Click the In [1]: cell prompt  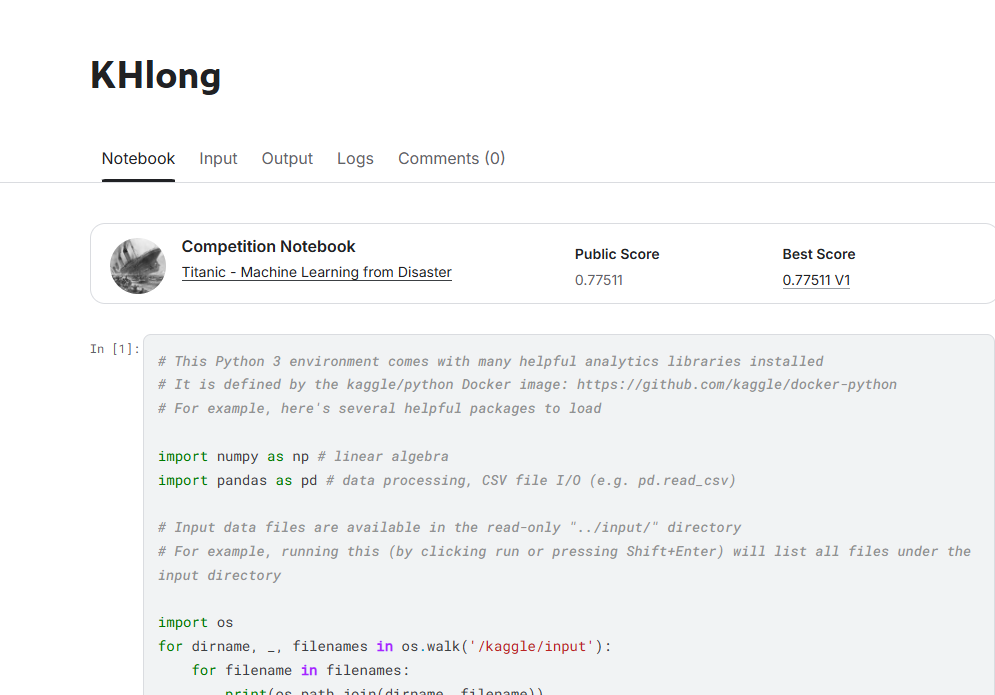coord(115,349)
